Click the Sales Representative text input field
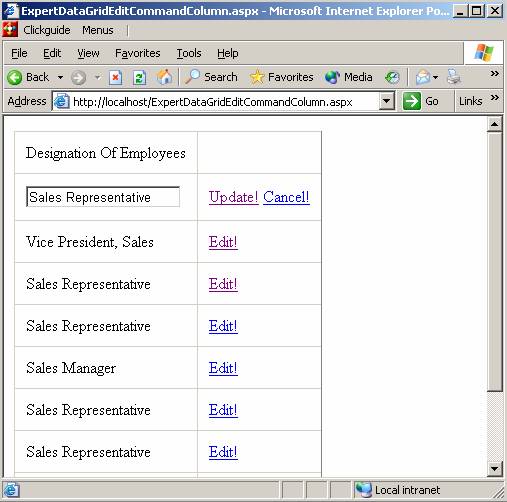Viewport: 507px width, 502px height. point(103,197)
